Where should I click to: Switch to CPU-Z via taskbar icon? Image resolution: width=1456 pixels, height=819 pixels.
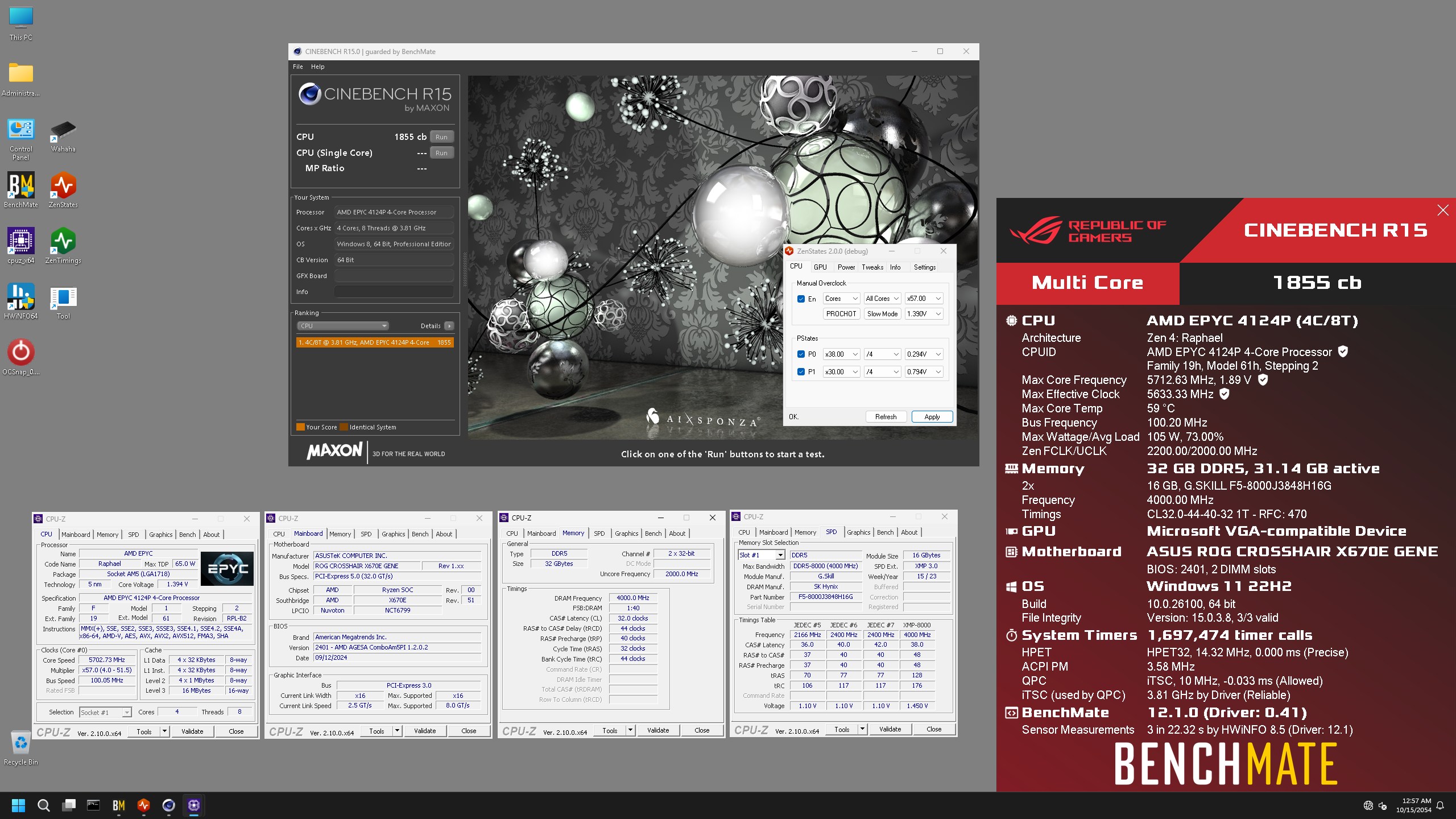pos(194,805)
